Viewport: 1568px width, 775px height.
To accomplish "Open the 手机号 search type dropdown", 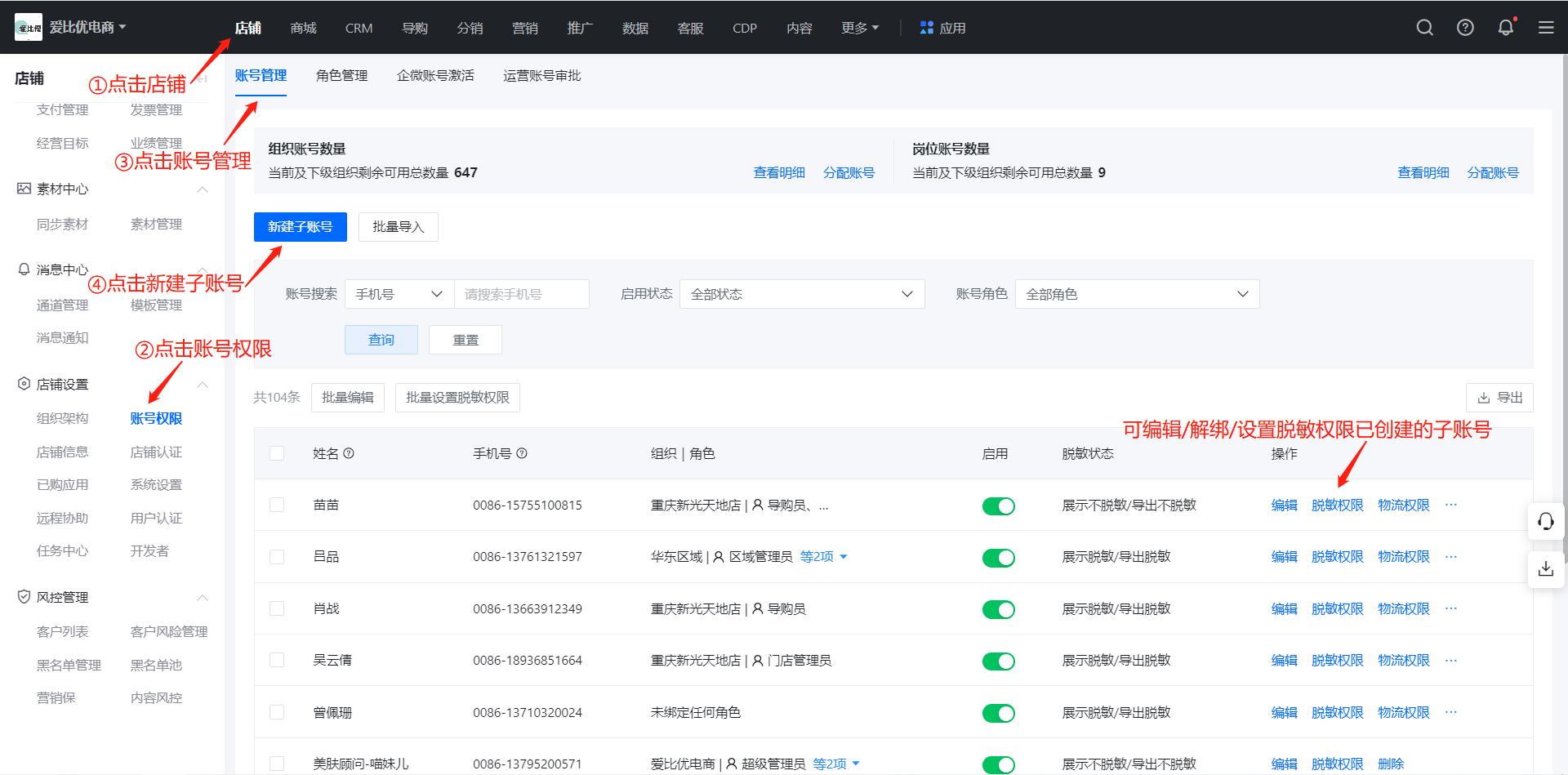I will [399, 294].
